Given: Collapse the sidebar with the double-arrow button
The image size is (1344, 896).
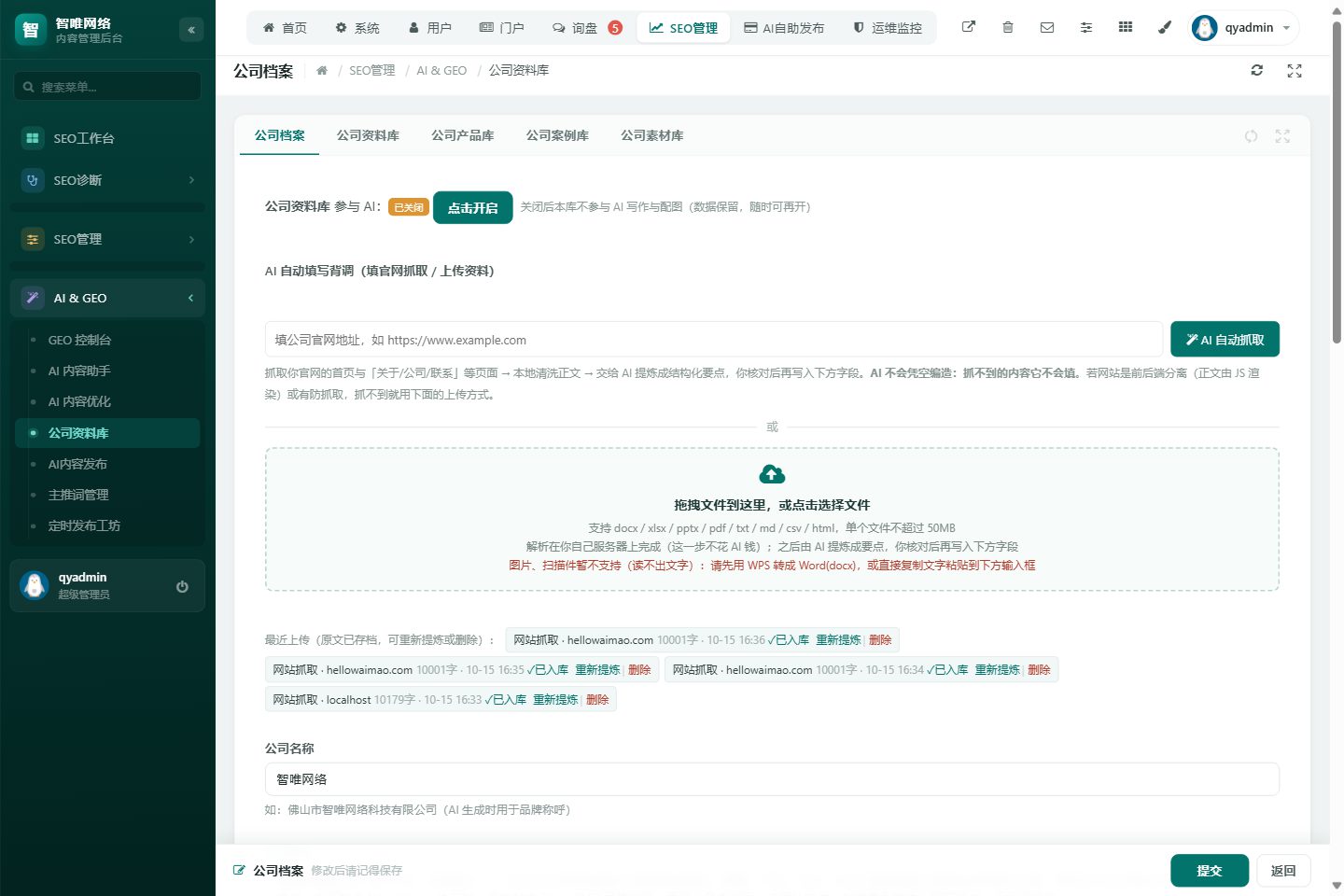Looking at the screenshot, I should click(191, 30).
